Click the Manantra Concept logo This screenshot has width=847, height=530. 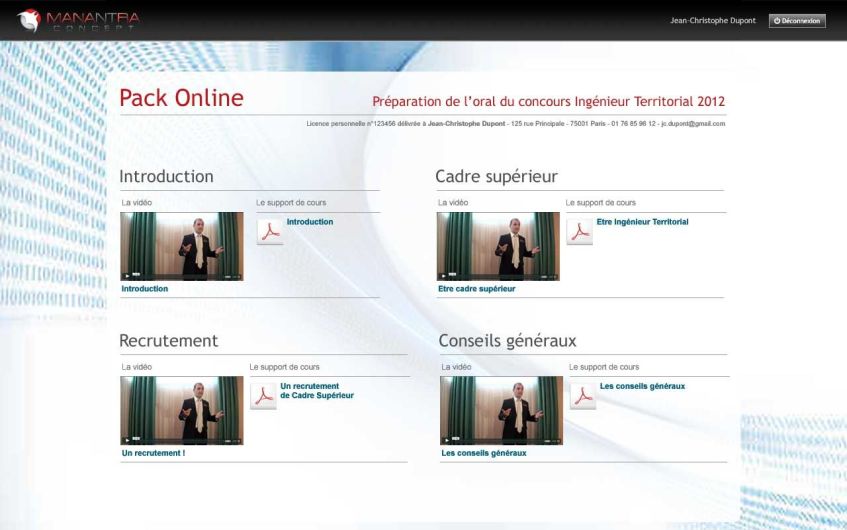[x=78, y=21]
